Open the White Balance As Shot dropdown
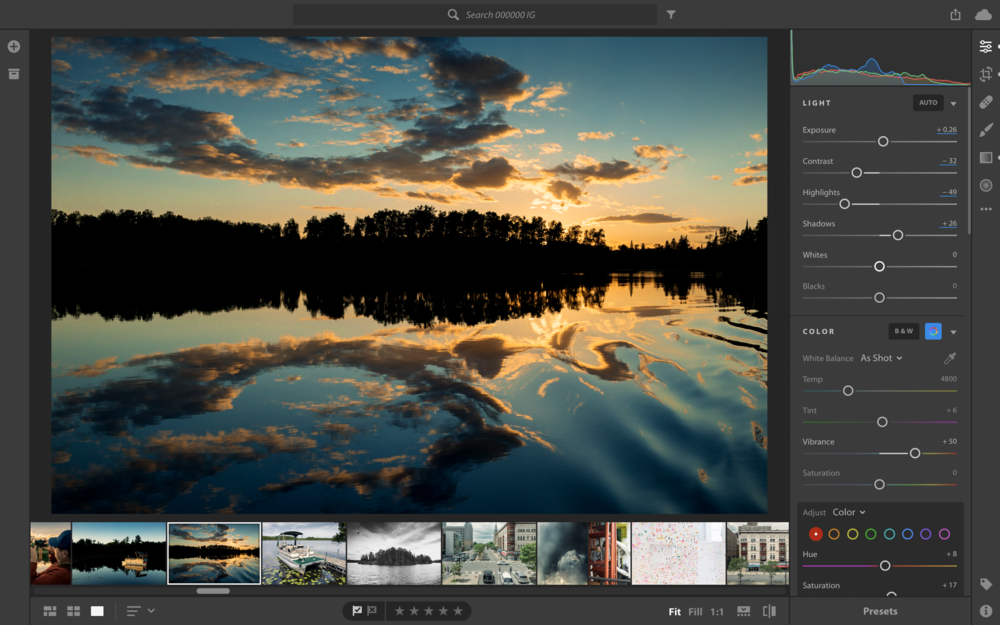The width and height of the screenshot is (1000, 625). tap(882, 358)
